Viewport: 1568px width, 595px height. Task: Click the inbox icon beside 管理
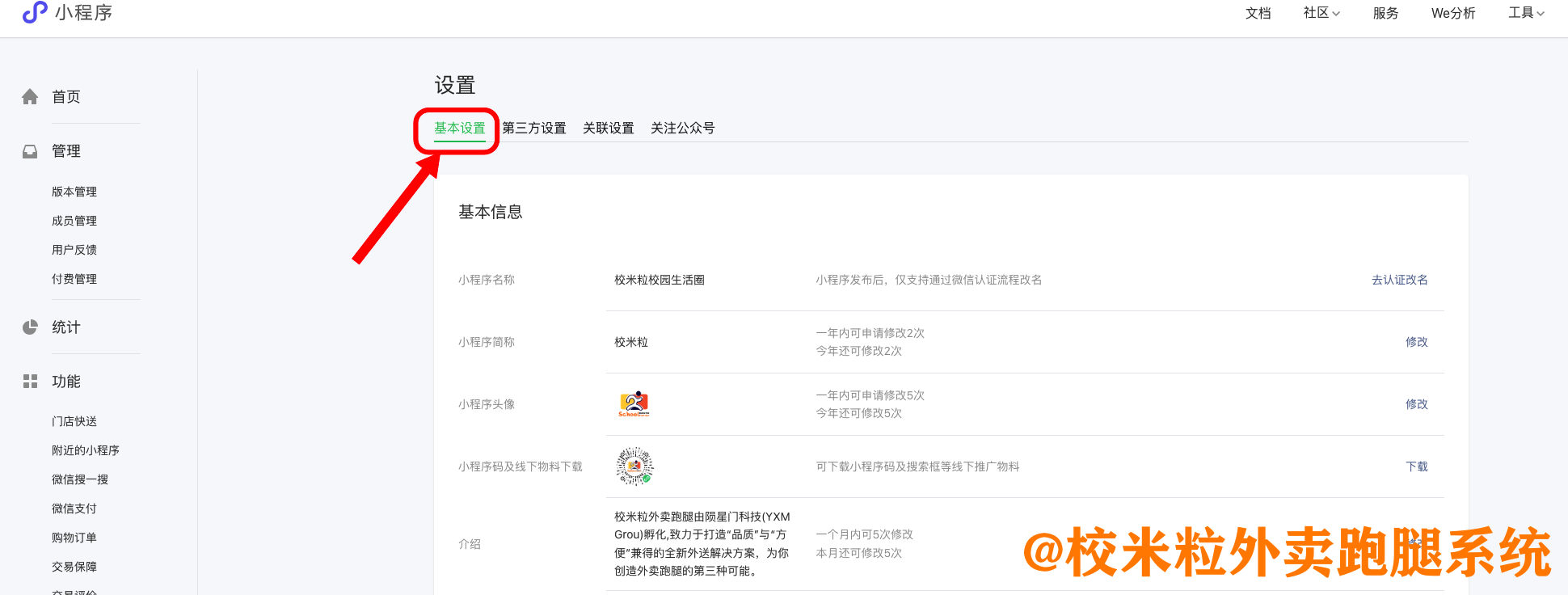coord(30,151)
